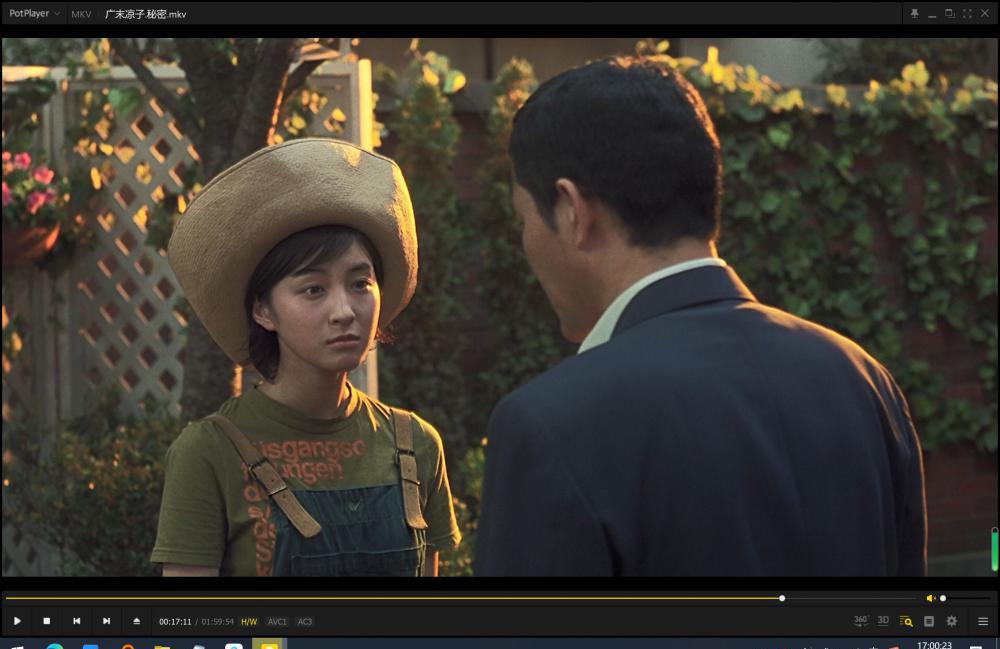Close the PotPlayer window
Screen dimensions: 1000x649
click(x=985, y=13)
